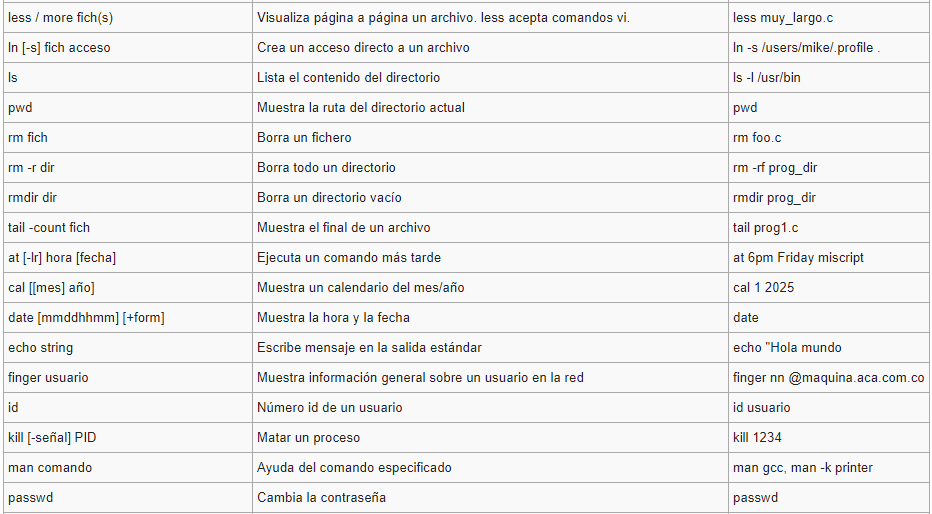932x514 pixels.
Task: Click the 'rm fich' command cell
Action: point(28,138)
